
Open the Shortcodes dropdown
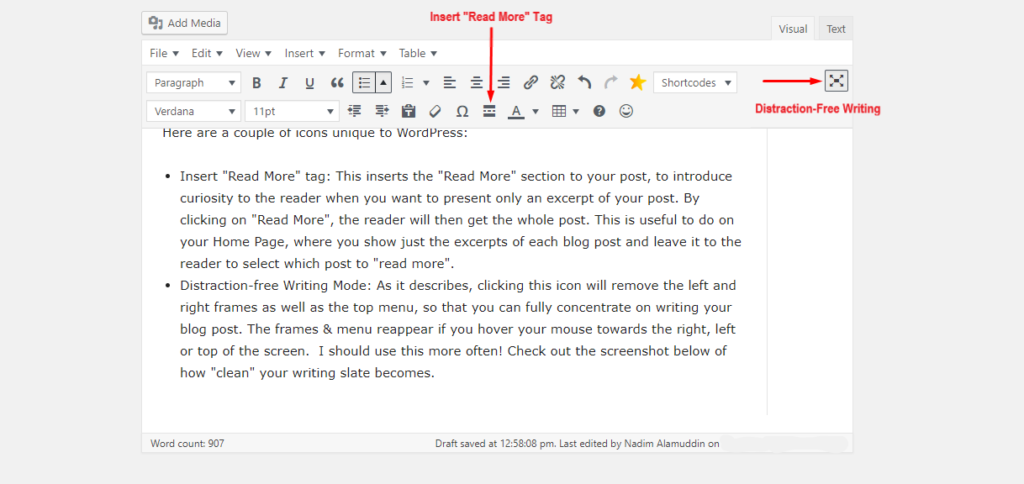pyautogui.click(x=695, y=83)
